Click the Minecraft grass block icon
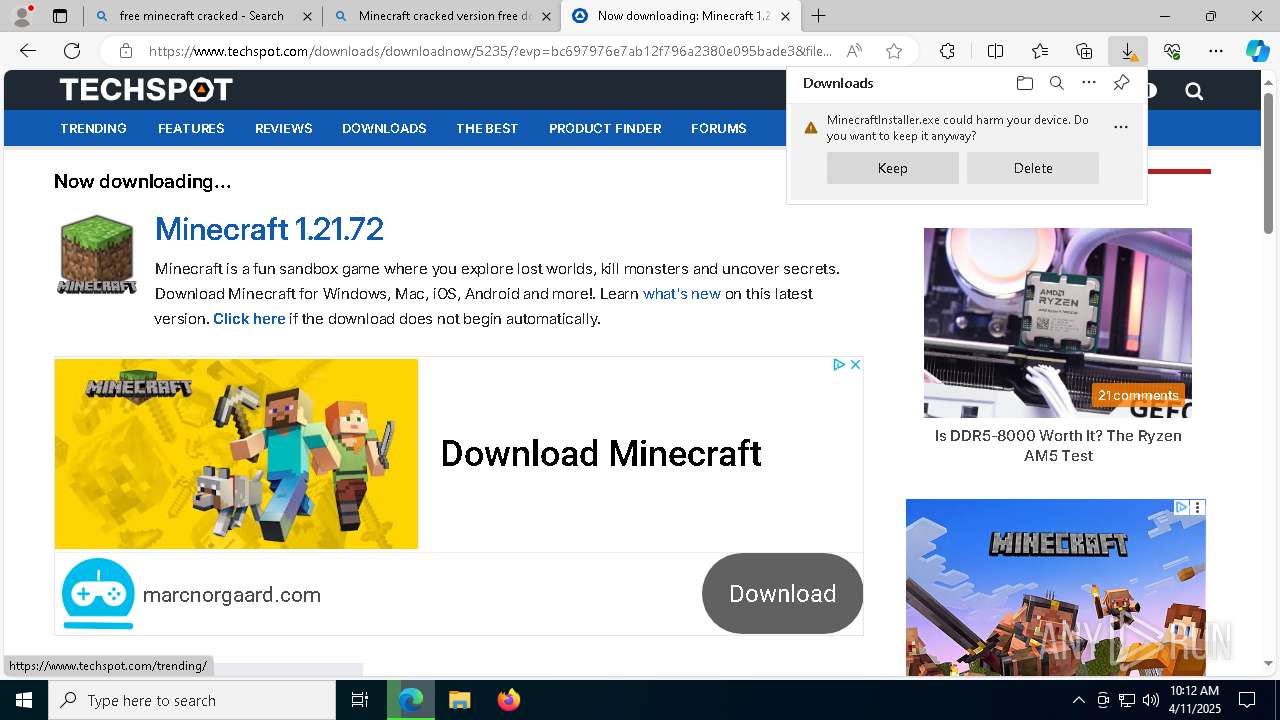Viewport: 1280px width, 720px height. click(x=96, y=255)
